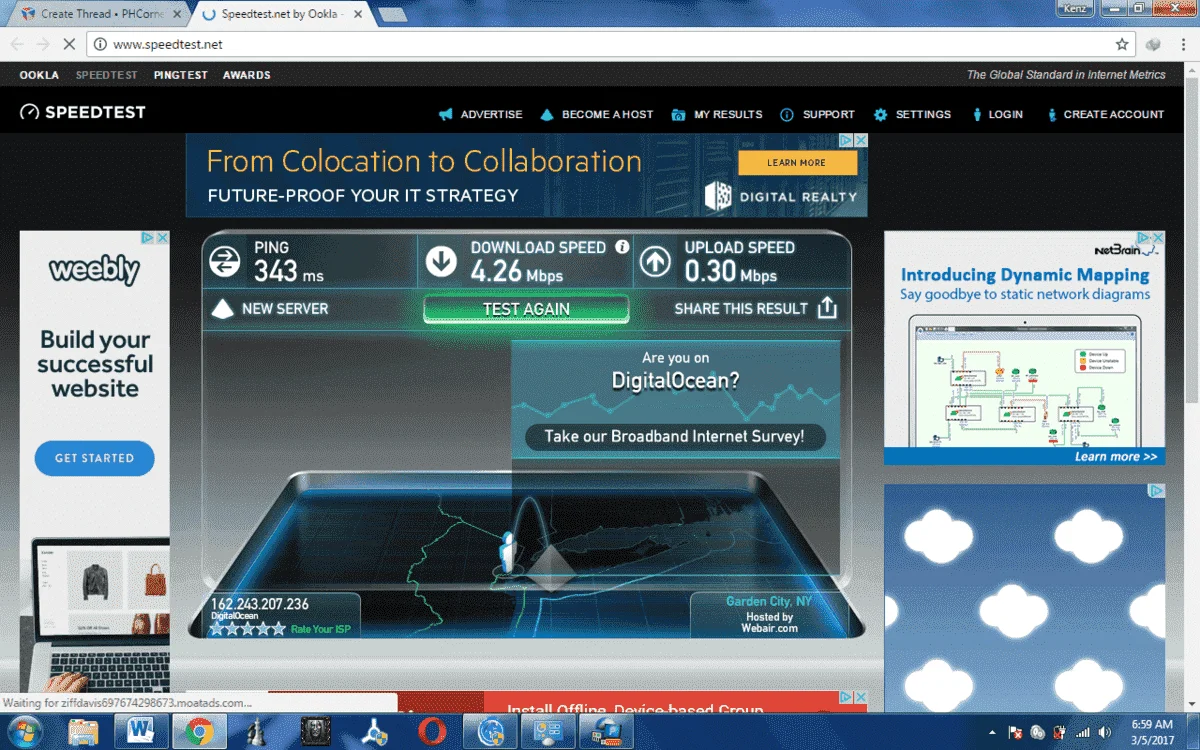Open the My Results page

[x=728, y=114]
